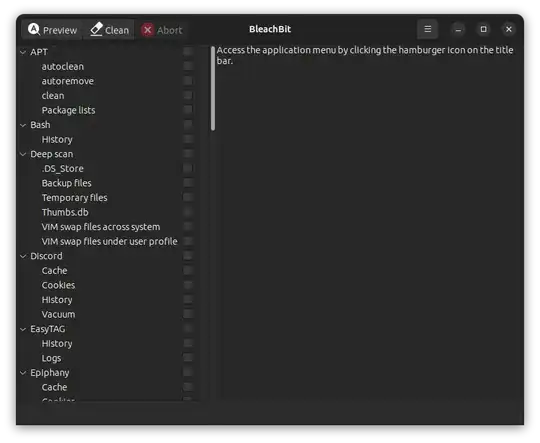540x443 pixels.
Task: Click the red Abort X icon
Action: [x=147, y=30]
